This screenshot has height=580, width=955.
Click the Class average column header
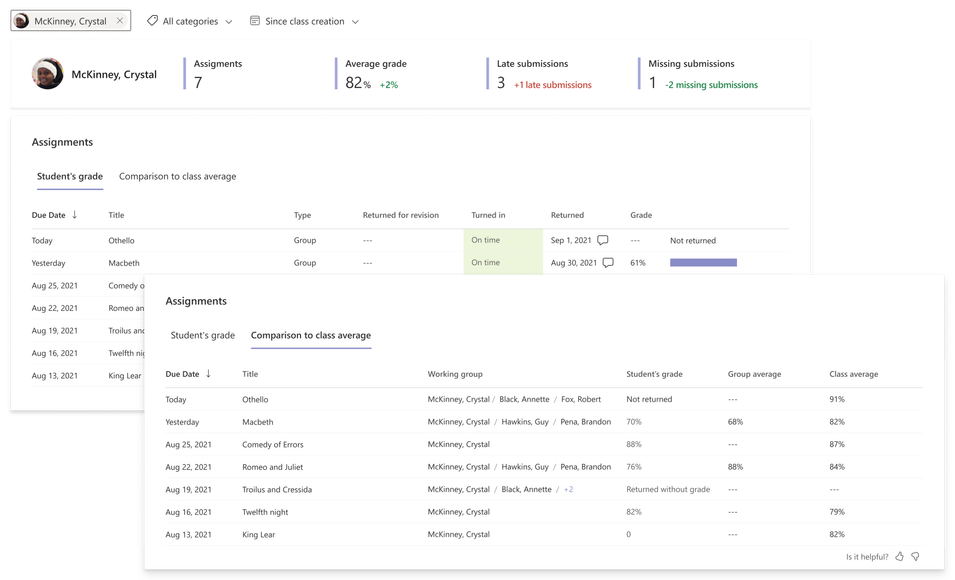pyautogui.click(x=853, y=374)
